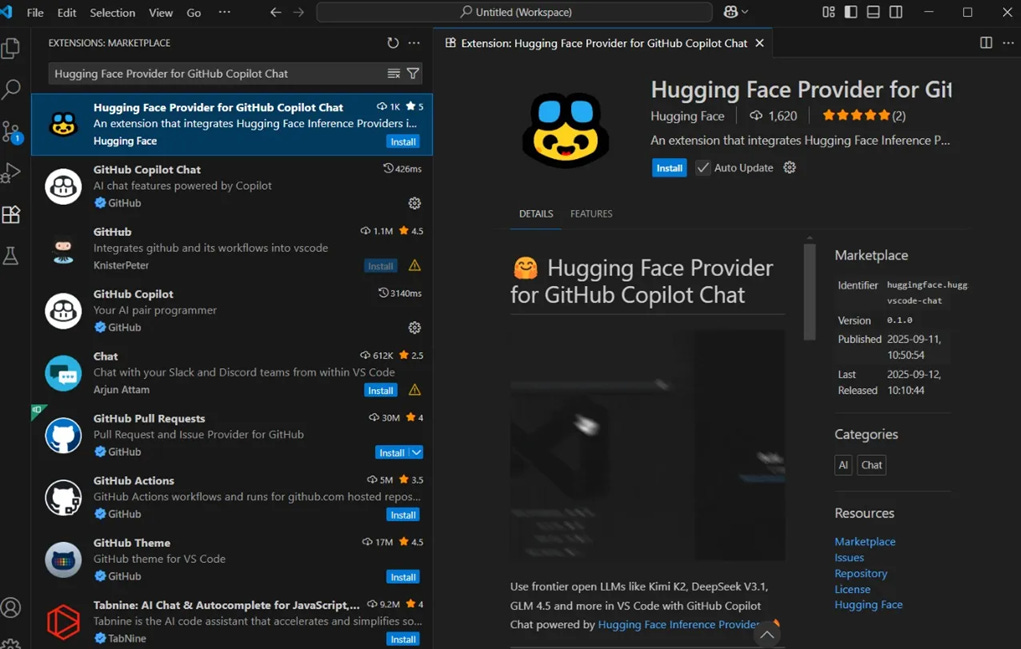The image size is (1021, 649).
Task: Refresh the extensions marketplace list
Action: click(x=393, y=43)
